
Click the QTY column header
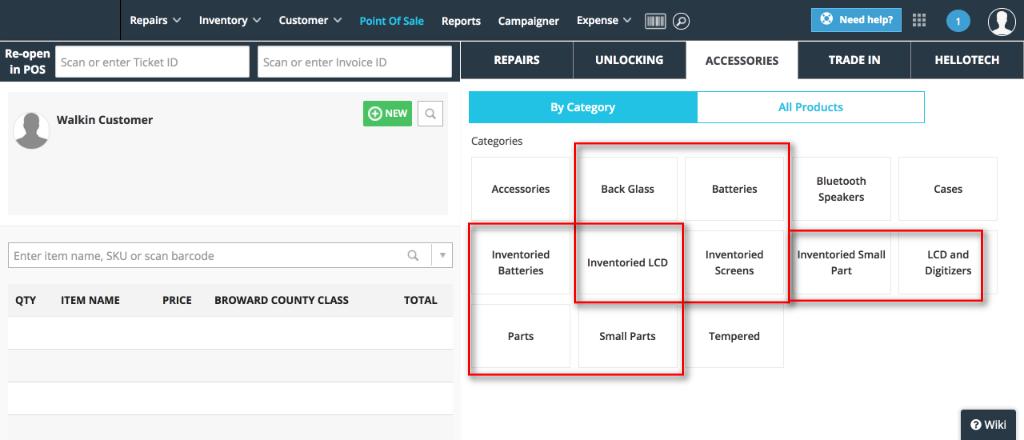25,300
